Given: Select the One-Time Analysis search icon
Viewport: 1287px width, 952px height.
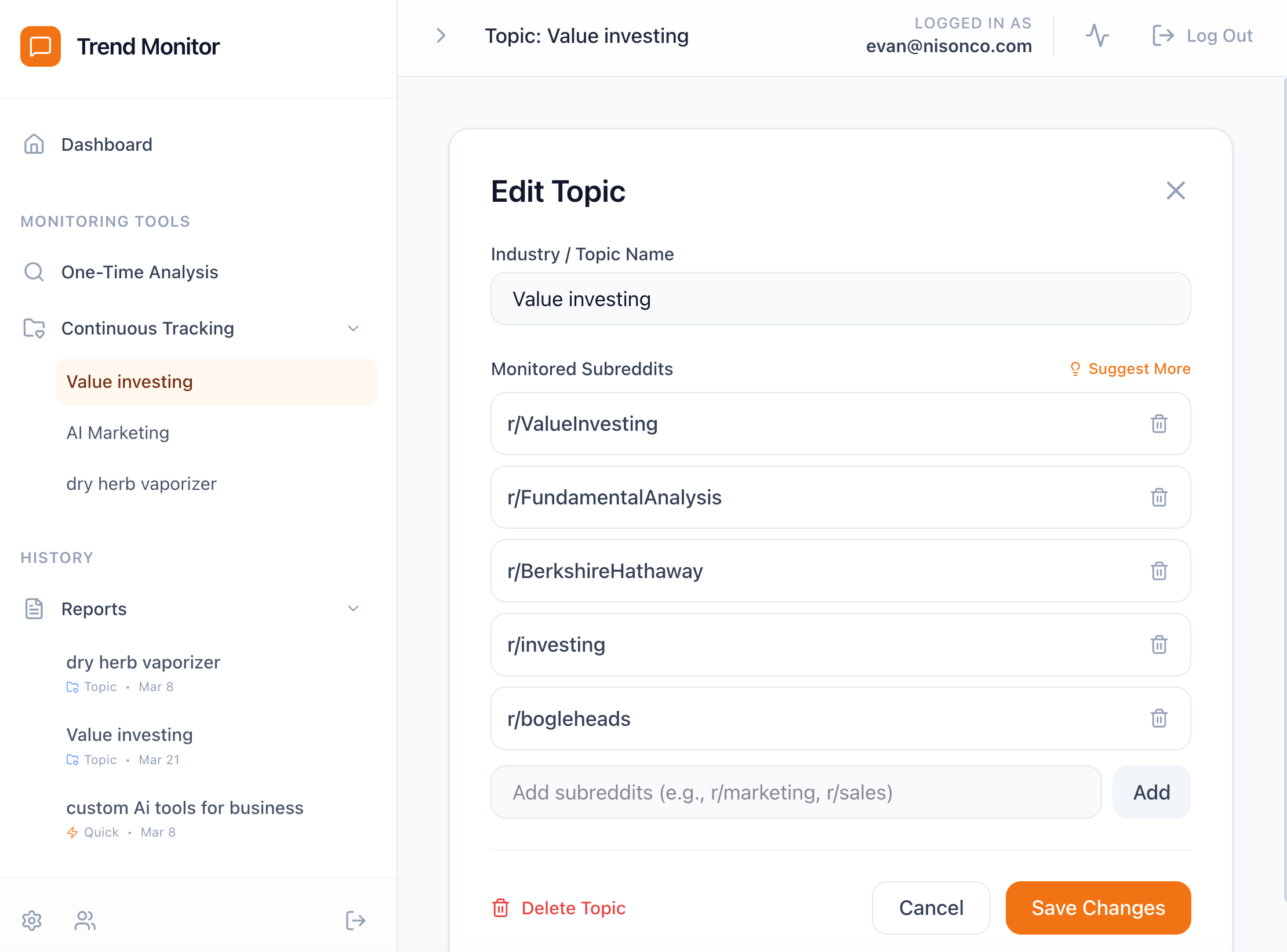Looking at the screenshot, I should [34, 271].
